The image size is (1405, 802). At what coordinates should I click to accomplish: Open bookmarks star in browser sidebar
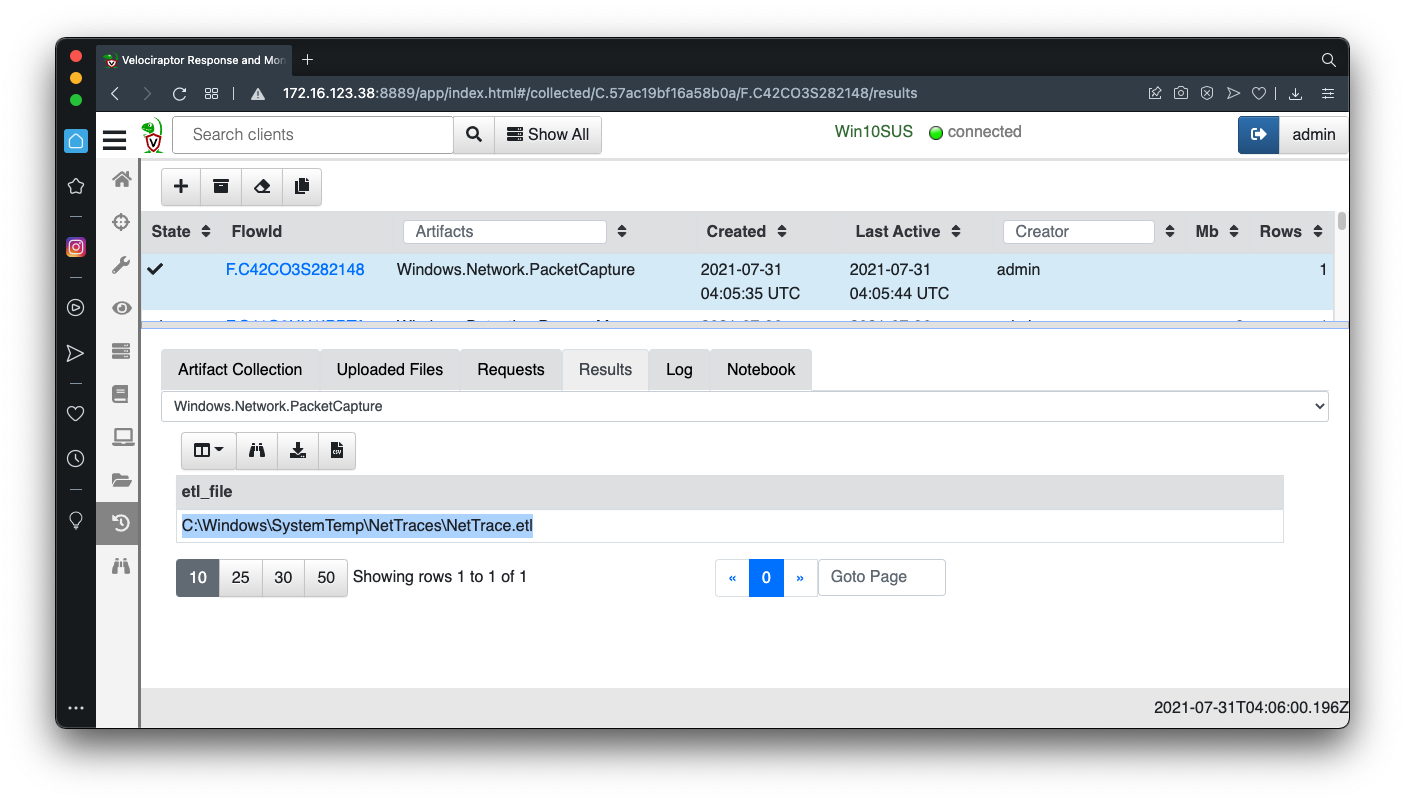[75, 186]
